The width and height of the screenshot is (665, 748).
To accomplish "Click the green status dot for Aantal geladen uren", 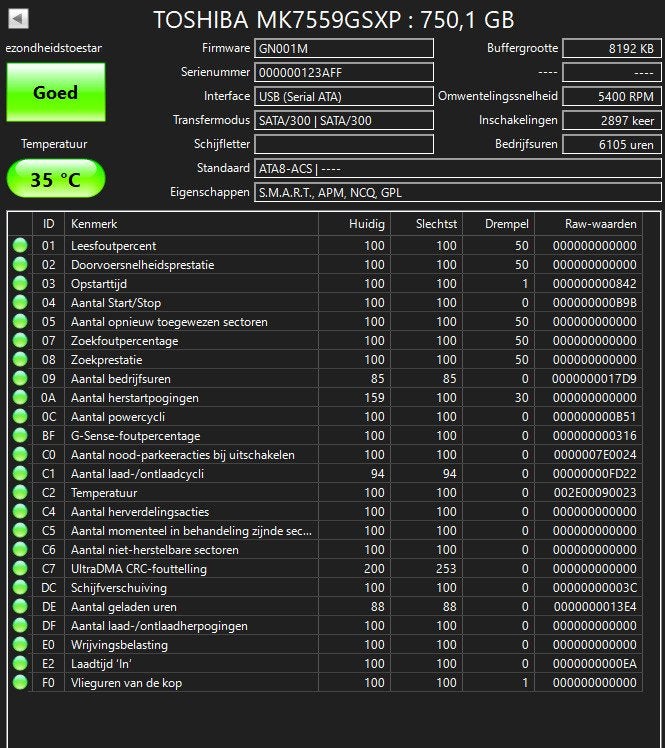I will (20, 606).
